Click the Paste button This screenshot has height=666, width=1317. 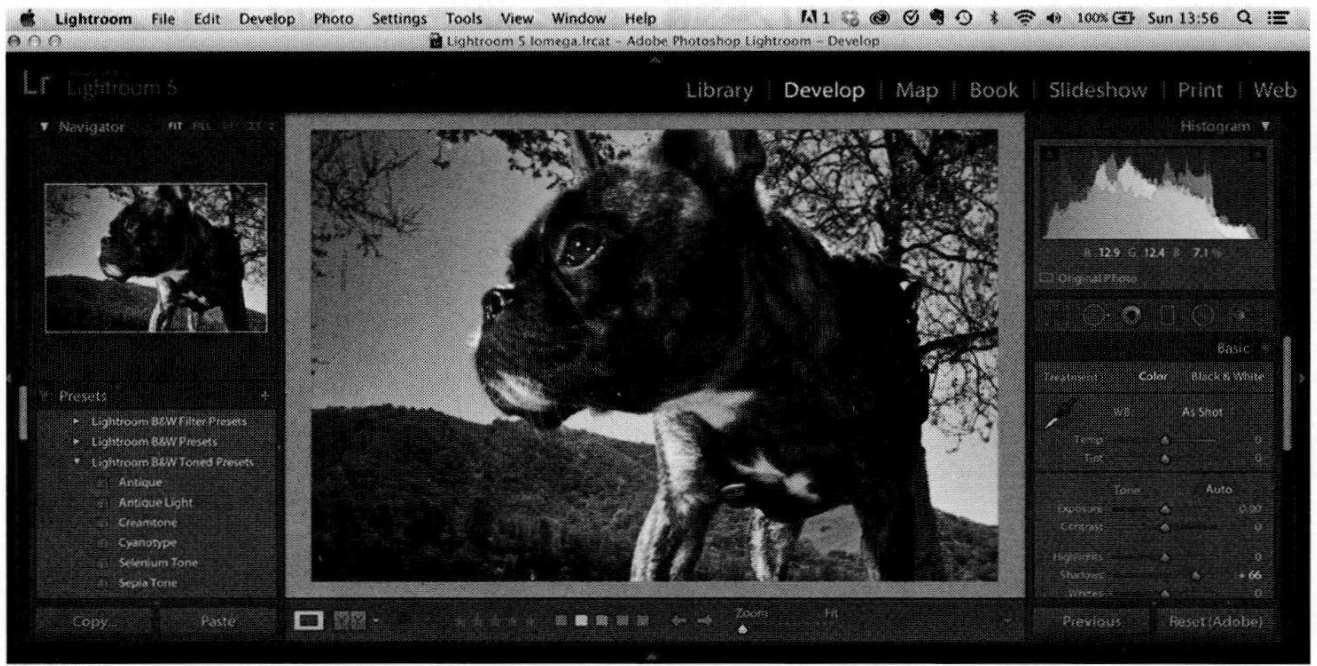218,622
